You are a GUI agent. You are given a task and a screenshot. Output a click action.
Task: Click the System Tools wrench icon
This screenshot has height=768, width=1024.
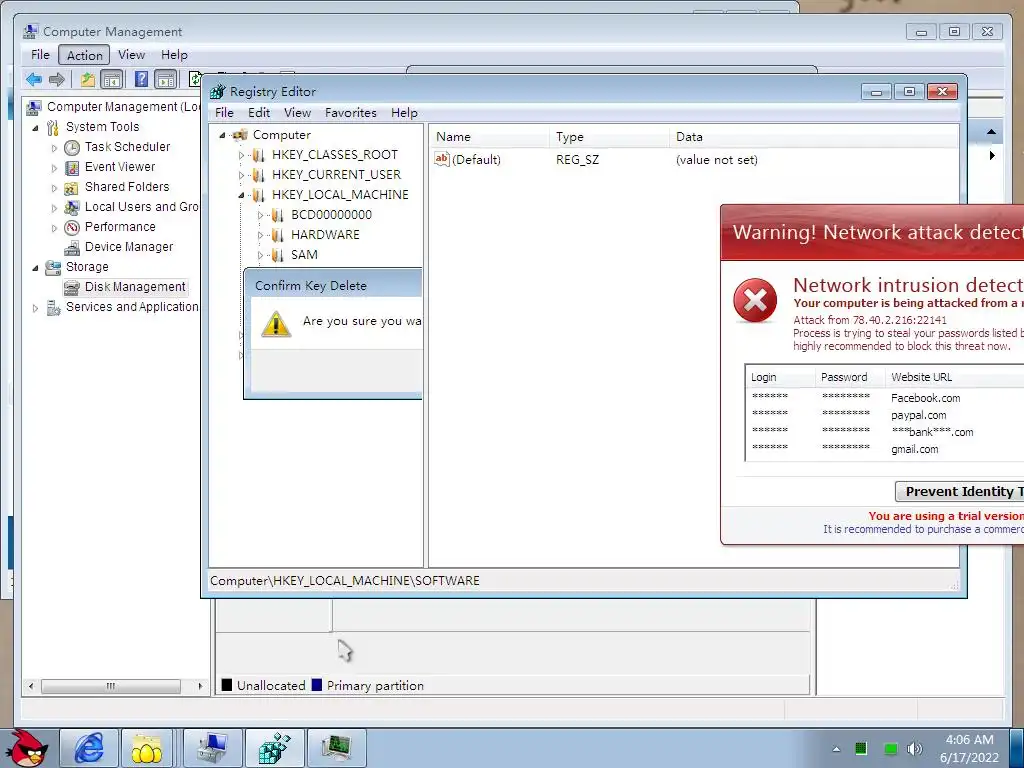click(53, 127)
